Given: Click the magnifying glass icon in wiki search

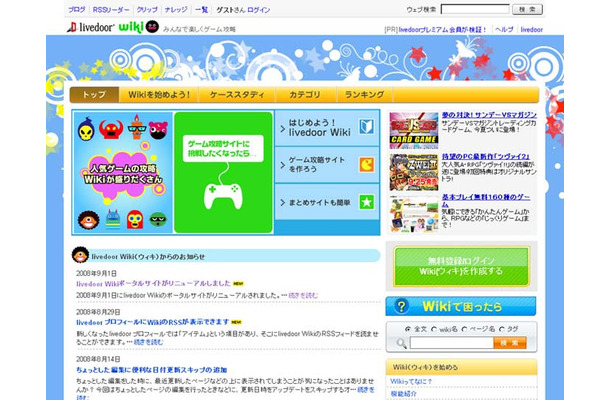Looking at the screenshot, I should (x=401, y=343).
